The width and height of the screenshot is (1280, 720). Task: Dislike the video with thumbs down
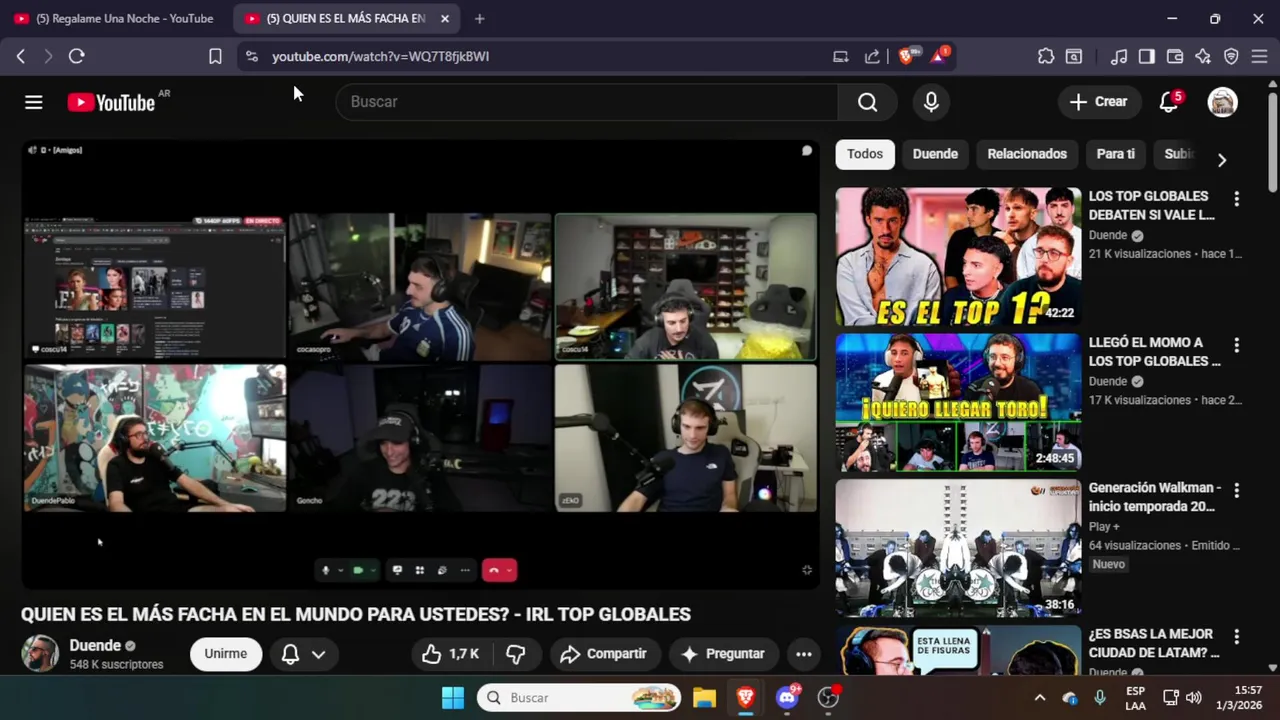click(516, 654)
